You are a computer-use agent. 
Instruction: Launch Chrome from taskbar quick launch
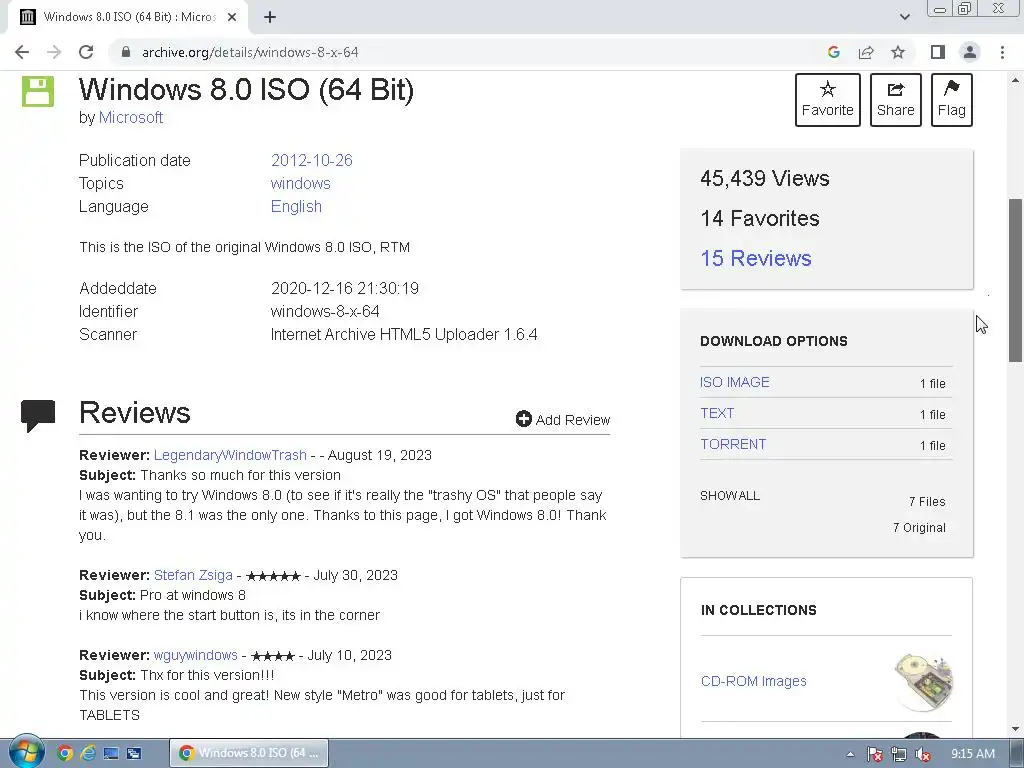click(x=65, y=753)
